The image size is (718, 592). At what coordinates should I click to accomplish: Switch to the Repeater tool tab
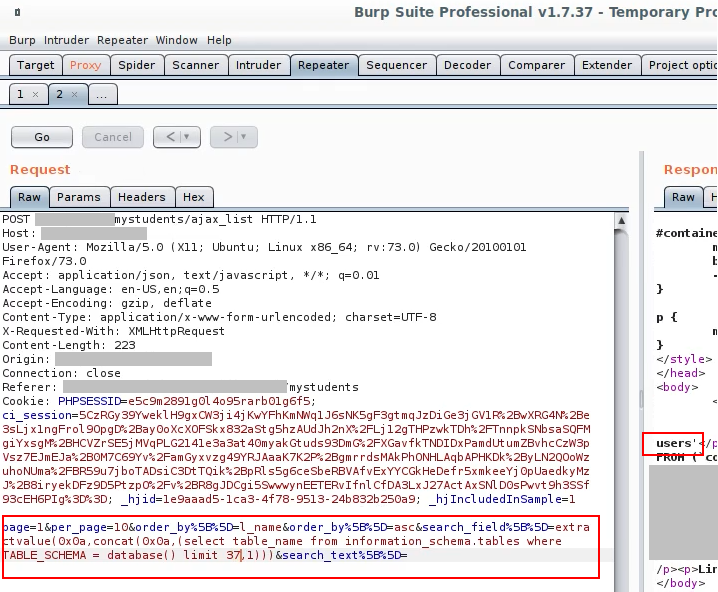[323, 65]
